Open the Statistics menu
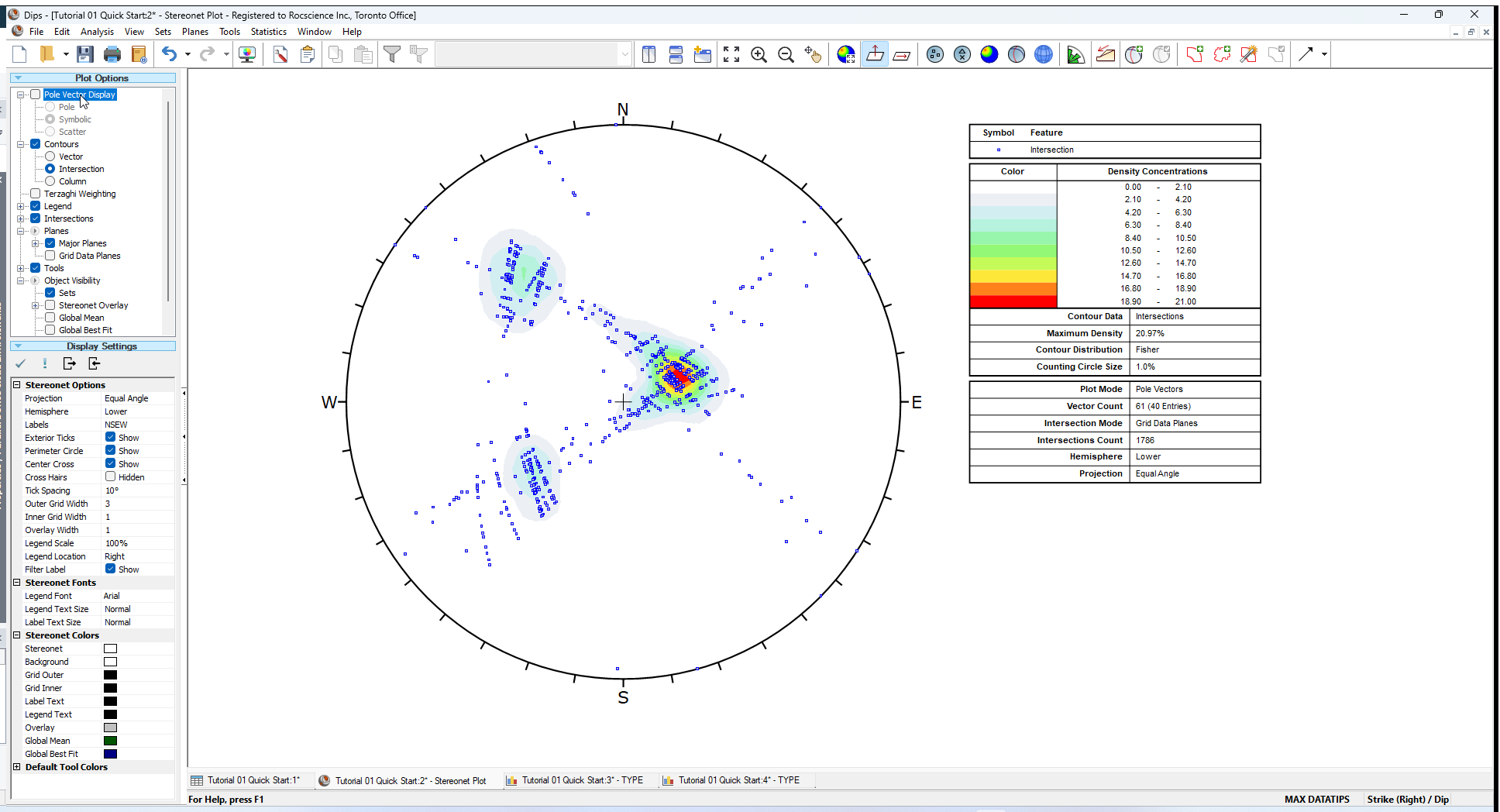Screen dimensions: 1500x812 [268, 31]
